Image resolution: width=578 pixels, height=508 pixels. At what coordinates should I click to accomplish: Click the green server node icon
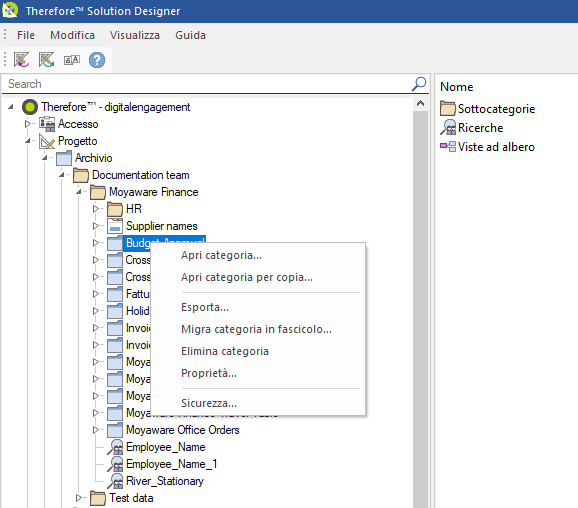[30, 107]
